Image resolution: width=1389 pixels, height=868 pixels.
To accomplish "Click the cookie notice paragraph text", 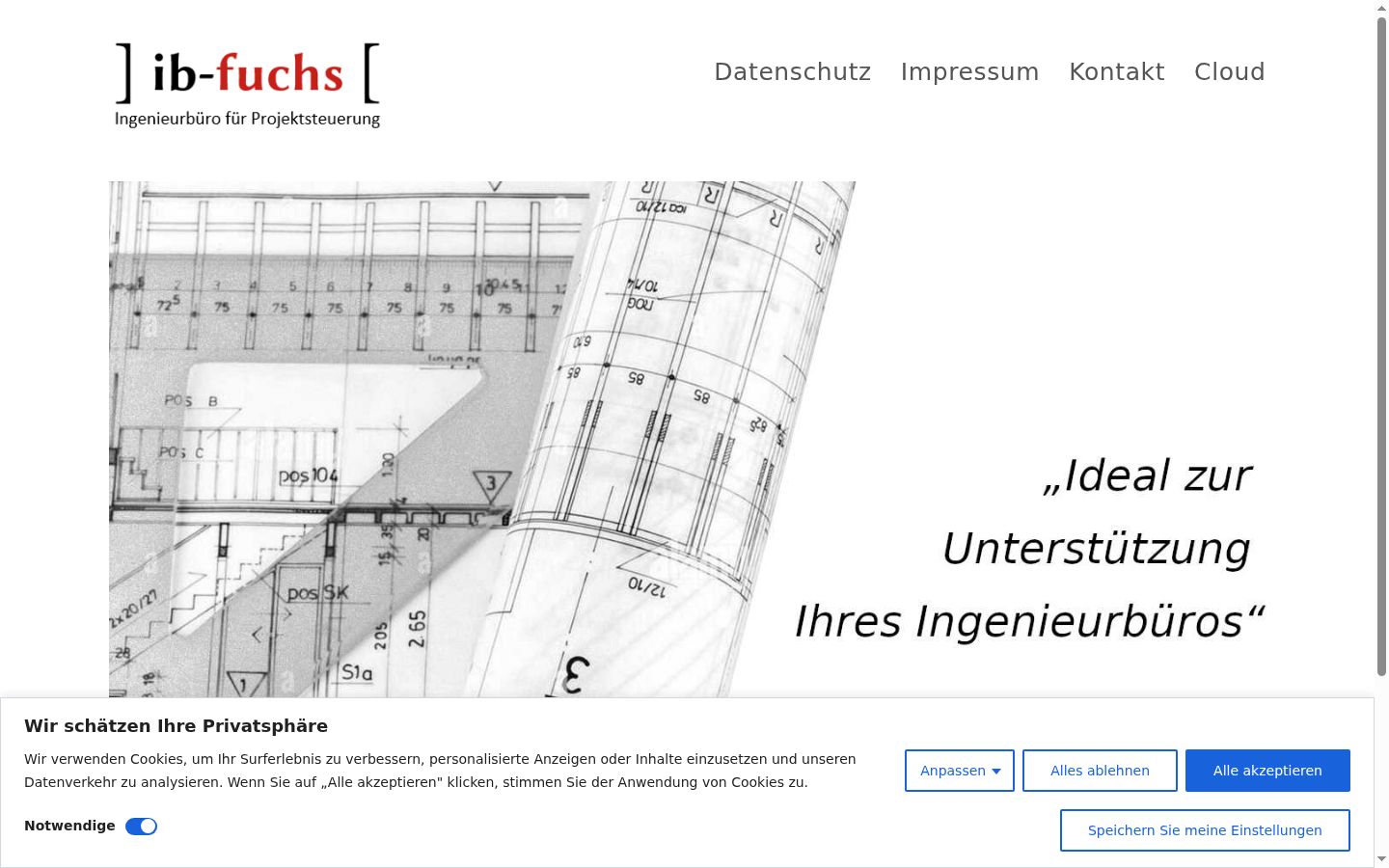I will coord(440,771).
